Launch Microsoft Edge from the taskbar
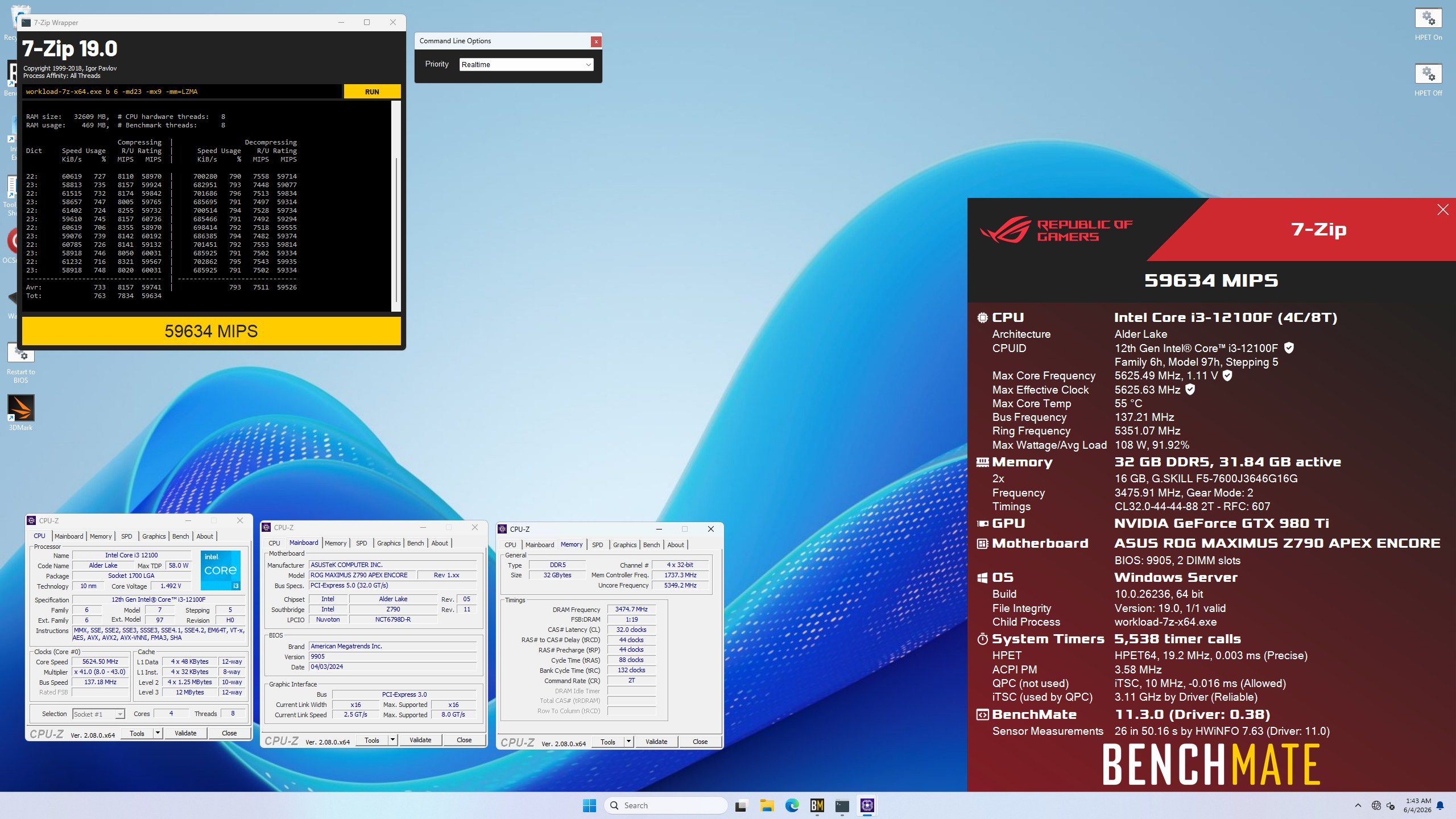The width and height of the screenshot is (1456, 819). coord(792,805)
